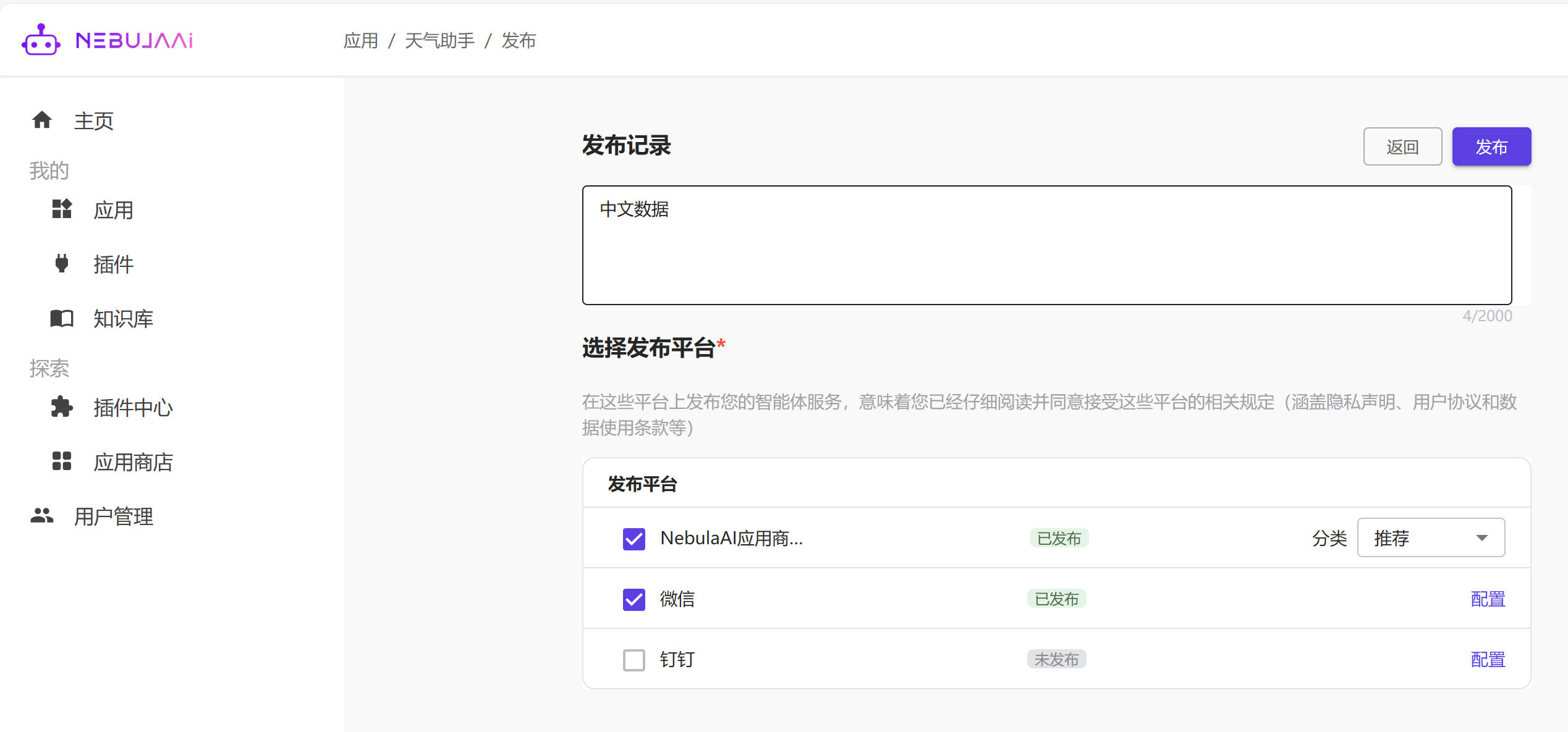Screen dimensions: 1568x732
Task: Click the NebulaAI robot logo icon
Action: pyautogui.click(x=41, y=40)
